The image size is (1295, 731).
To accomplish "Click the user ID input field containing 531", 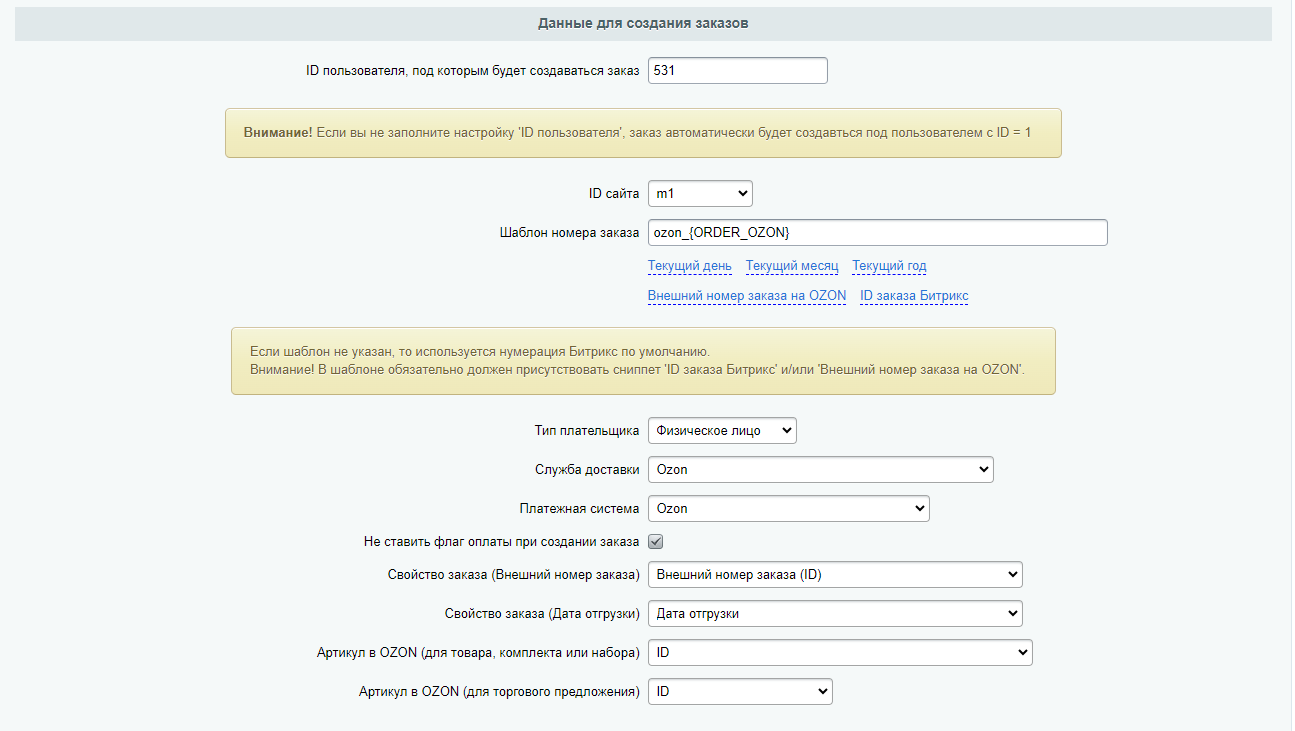I will 737,71.
